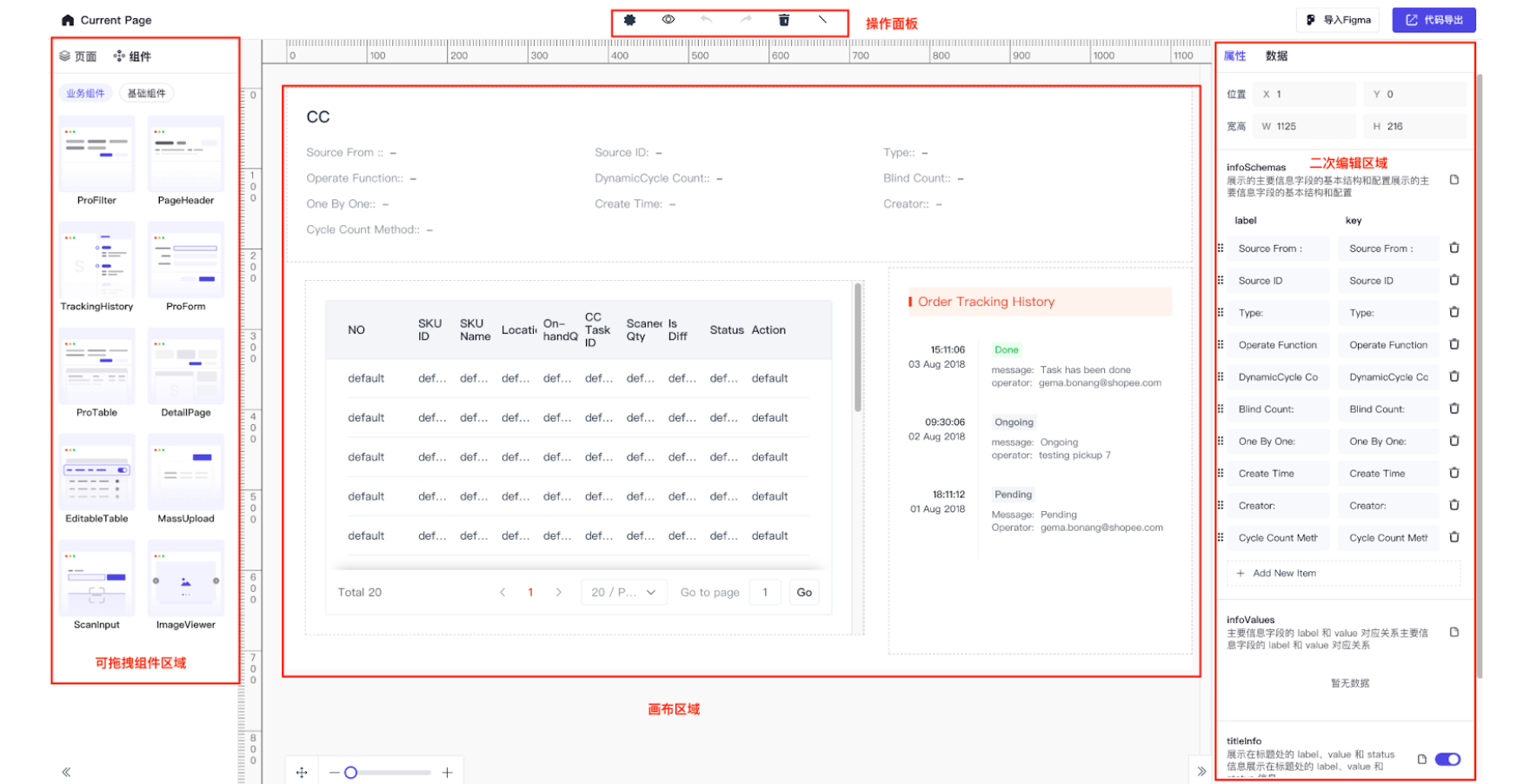The image size is (1530, 784).
Task: Click the trash icon in the top toolbar
Action: 784,20
